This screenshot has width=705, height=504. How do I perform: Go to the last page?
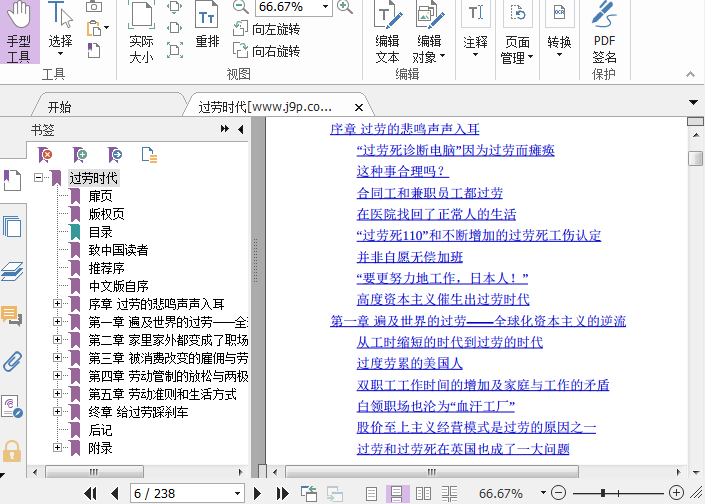(282, 494)
